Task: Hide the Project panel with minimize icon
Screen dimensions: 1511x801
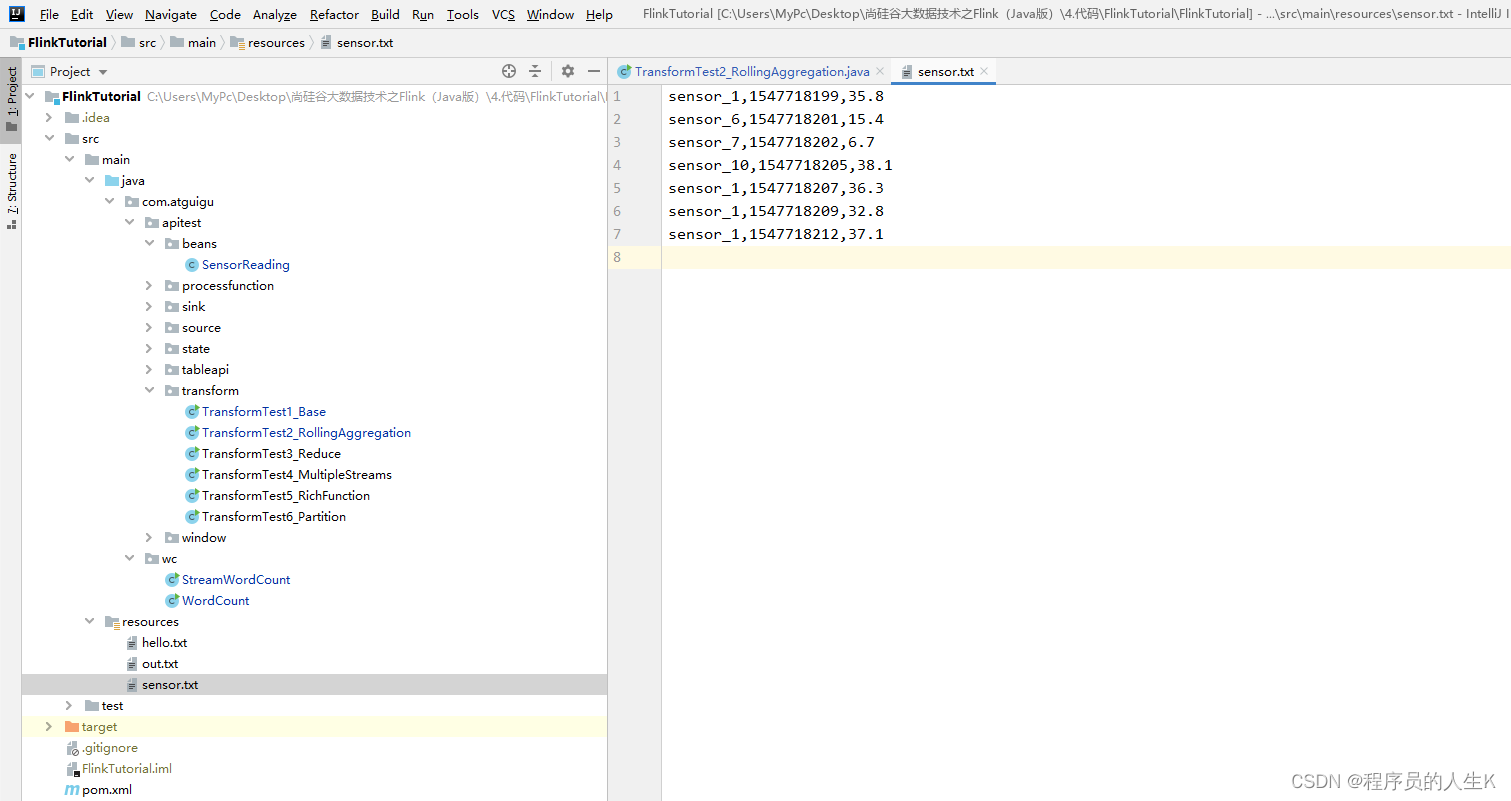Action: click(x=594, y=71)
